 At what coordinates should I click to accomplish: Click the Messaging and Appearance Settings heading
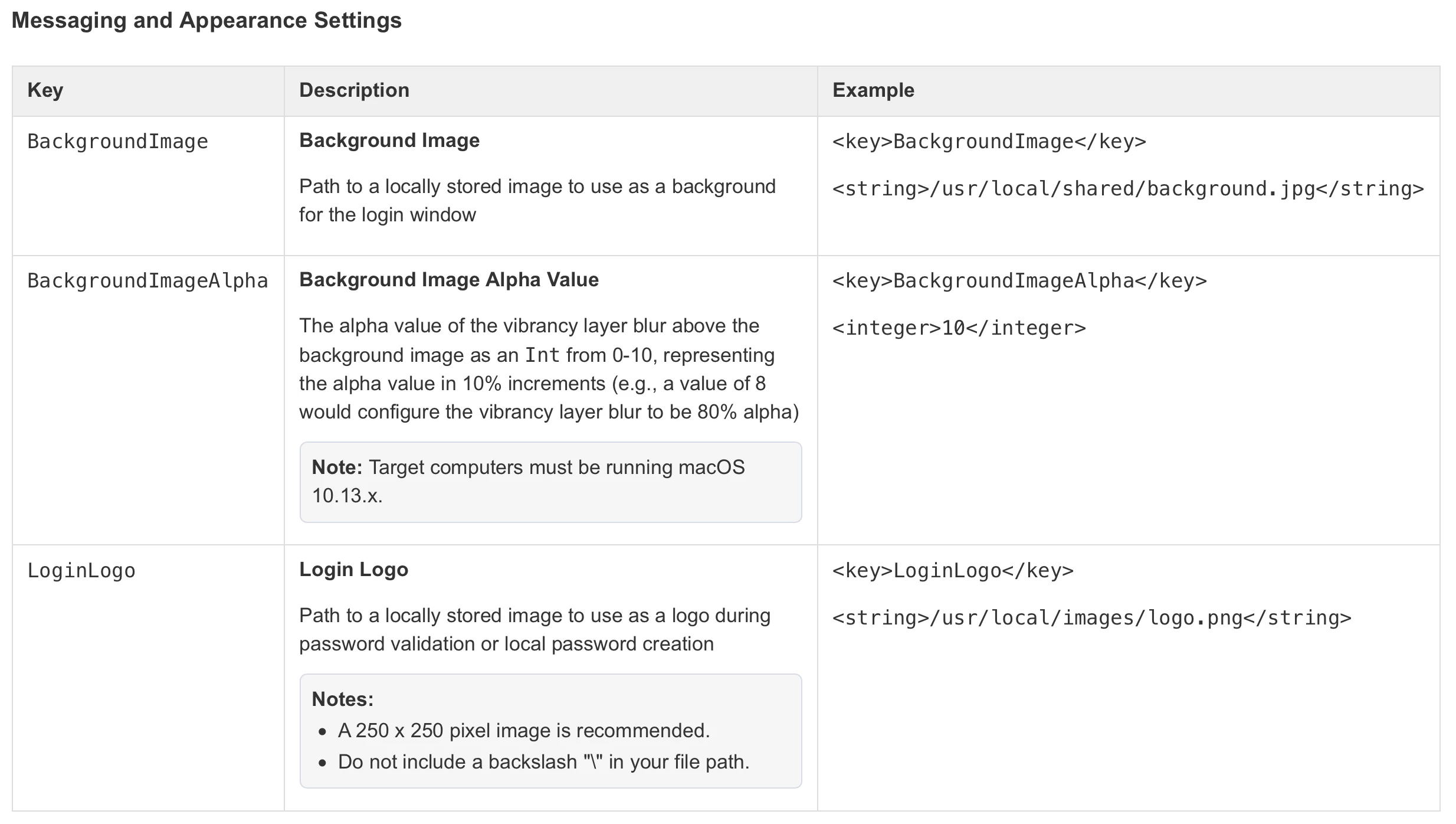tap(206, 21)
